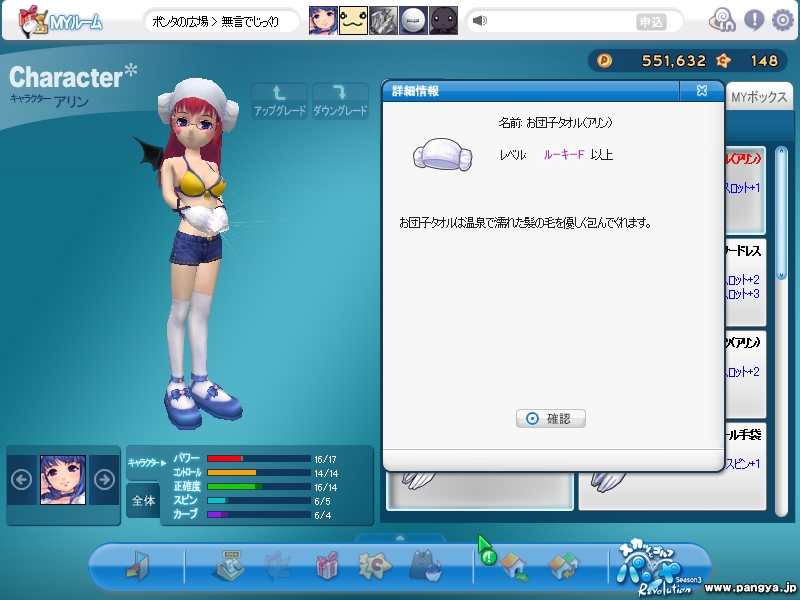This screenshot has height=600, width=800.
Task: Select the gray stone avatar at top
Action: coord(383,21)
